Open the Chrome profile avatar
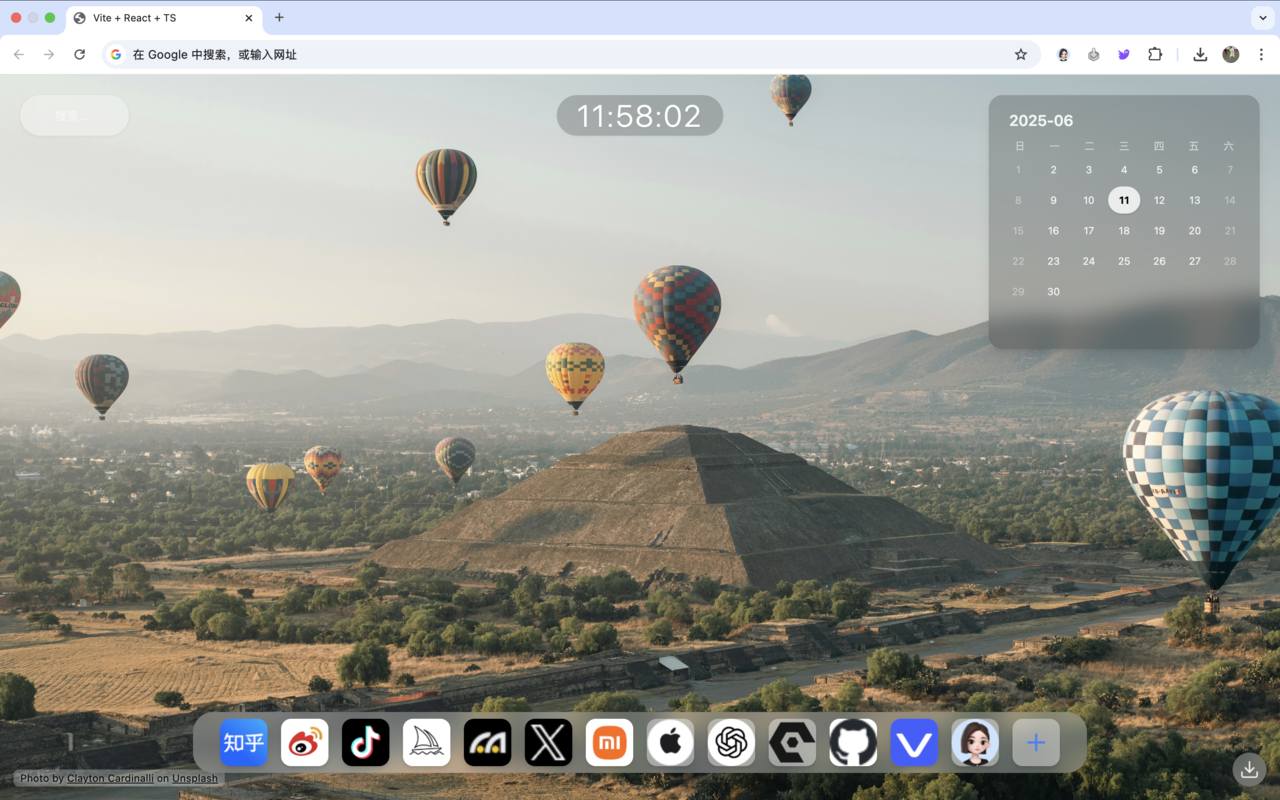This screenshot has width=1280, height=800. (1231, 55)
